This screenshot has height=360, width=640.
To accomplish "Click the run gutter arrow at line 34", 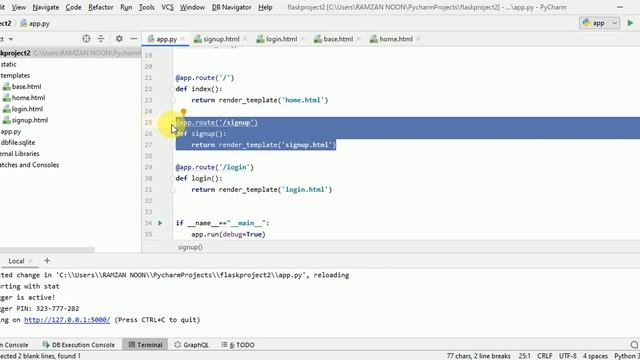I will point(160,223).
